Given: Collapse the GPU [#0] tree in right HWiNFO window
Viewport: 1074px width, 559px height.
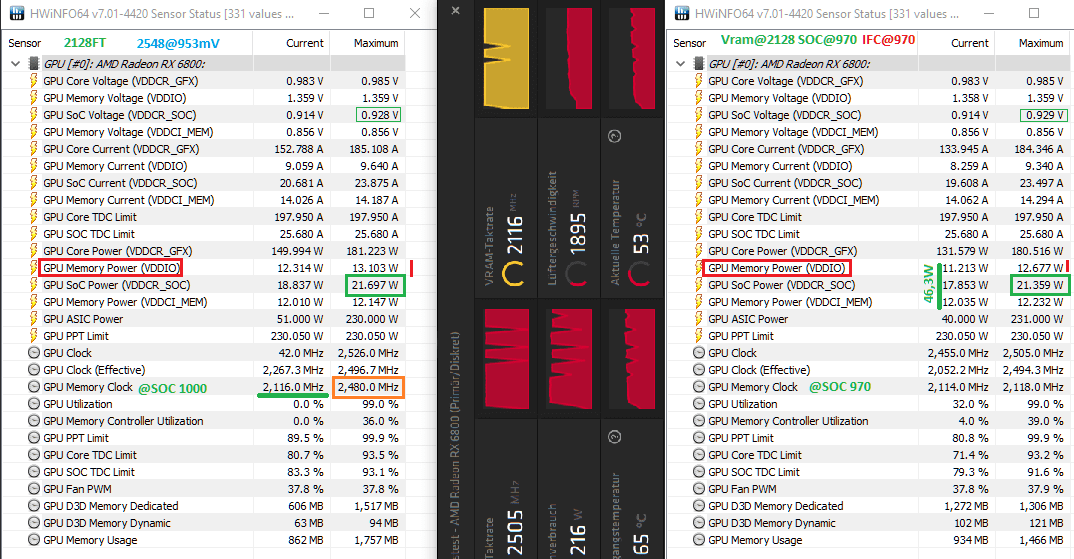Looking at the screenshot, I should [x=680, y=64].
